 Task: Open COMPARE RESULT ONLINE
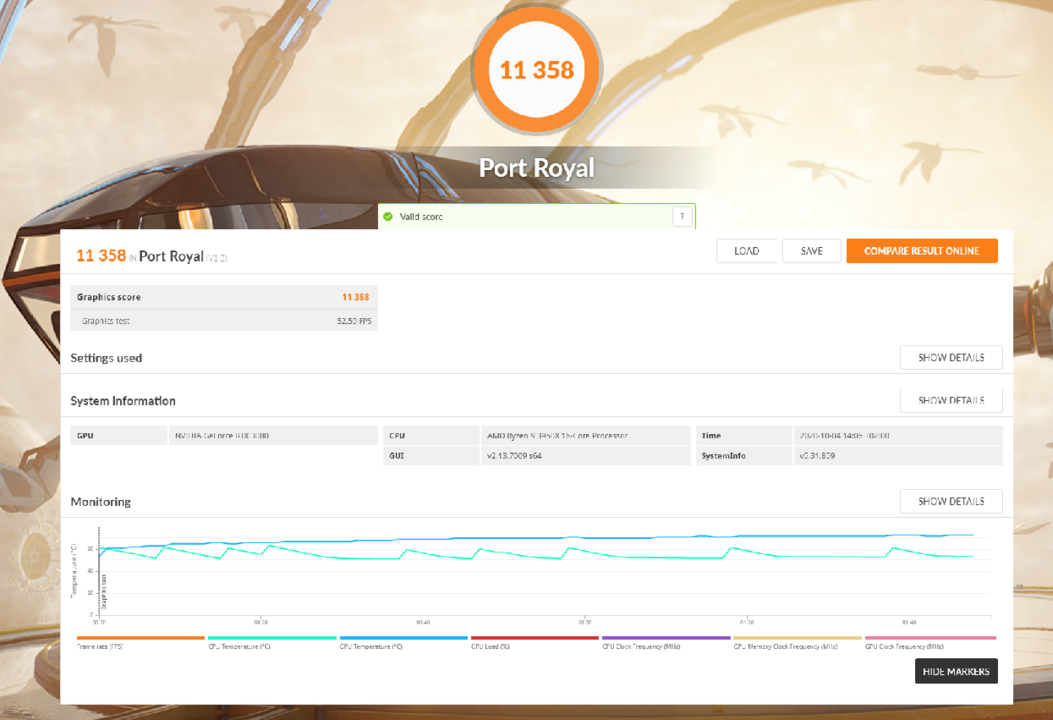[x=921, y=251]
